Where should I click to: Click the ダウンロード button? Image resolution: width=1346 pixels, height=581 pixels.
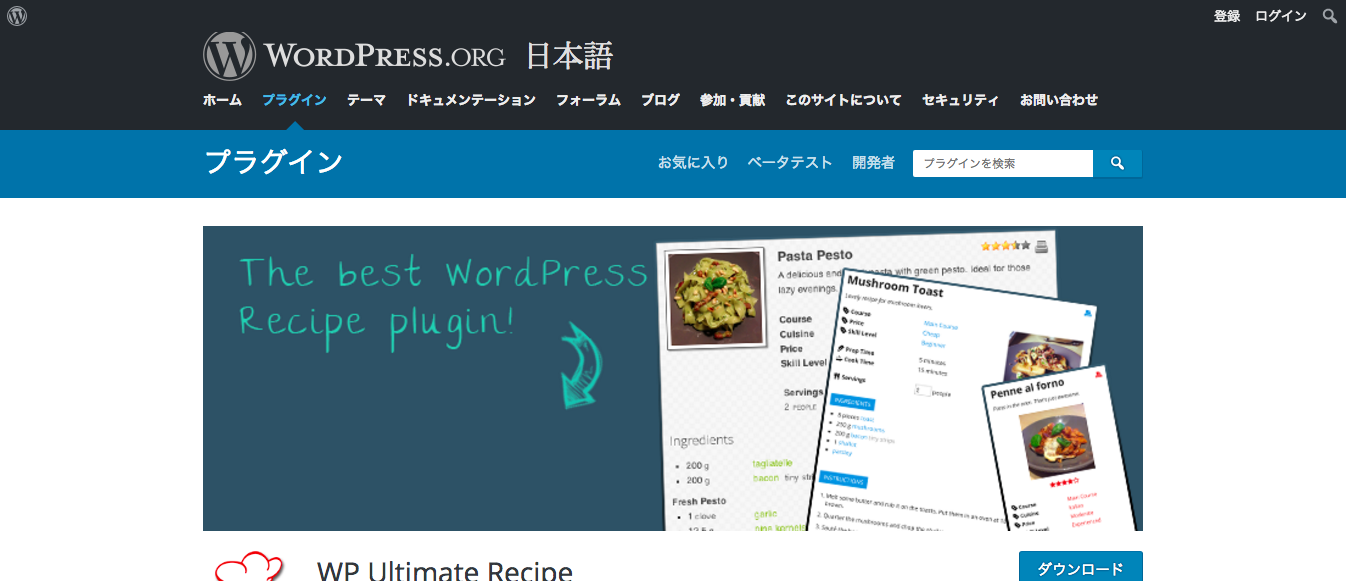1080,567
